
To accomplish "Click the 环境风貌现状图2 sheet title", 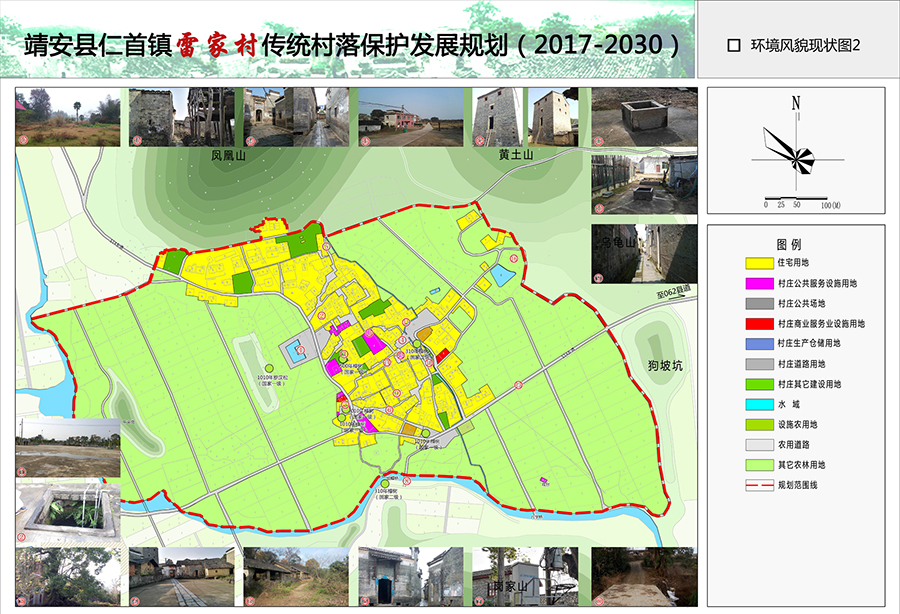I will coord(805,45).
